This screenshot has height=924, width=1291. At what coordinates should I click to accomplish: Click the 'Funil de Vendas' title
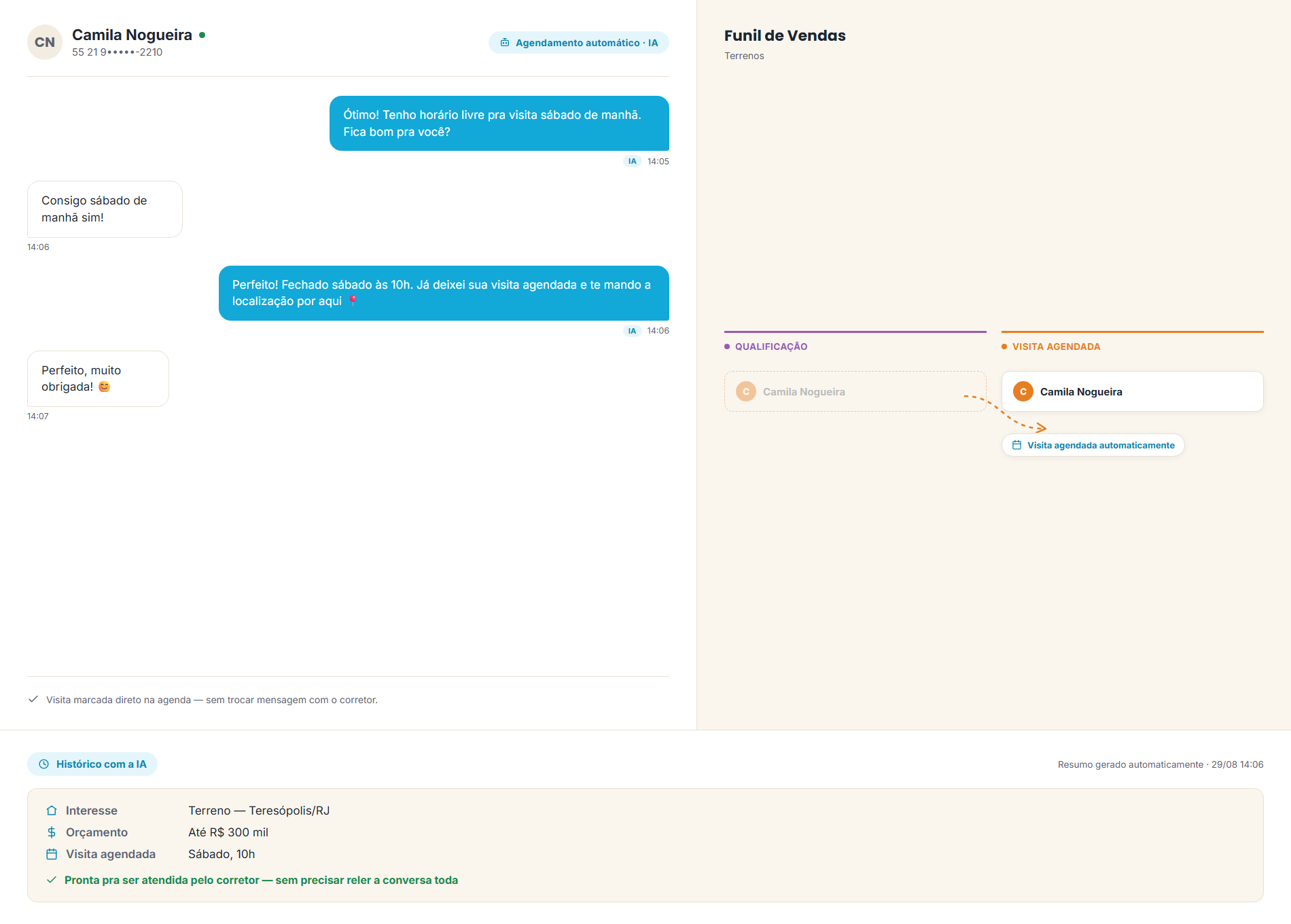[x=785, y=35]
